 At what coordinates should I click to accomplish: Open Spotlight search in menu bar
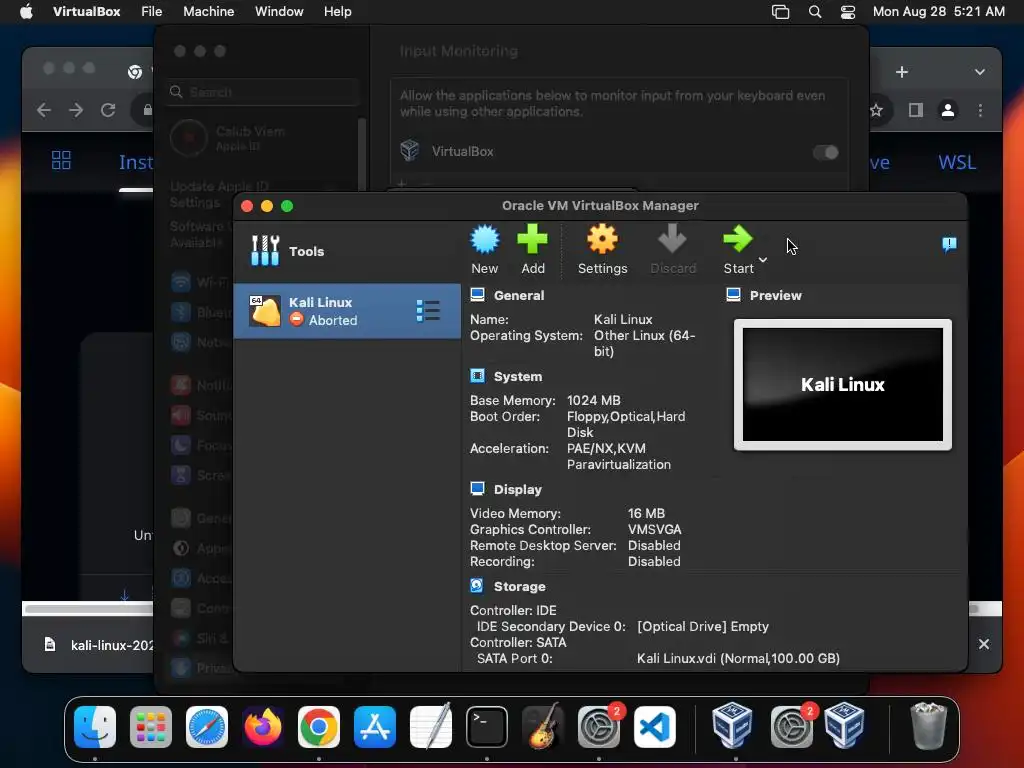pyautogui.click(x=814, y=12)
